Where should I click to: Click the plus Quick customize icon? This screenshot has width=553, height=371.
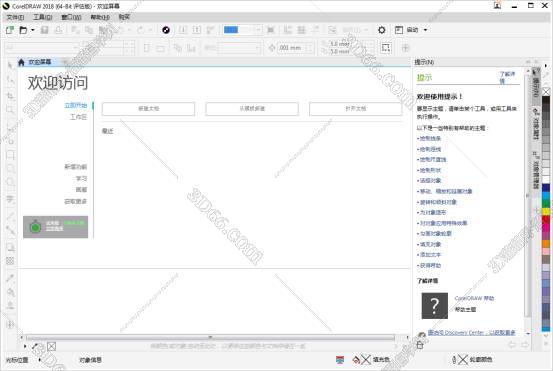coord(405,48)
